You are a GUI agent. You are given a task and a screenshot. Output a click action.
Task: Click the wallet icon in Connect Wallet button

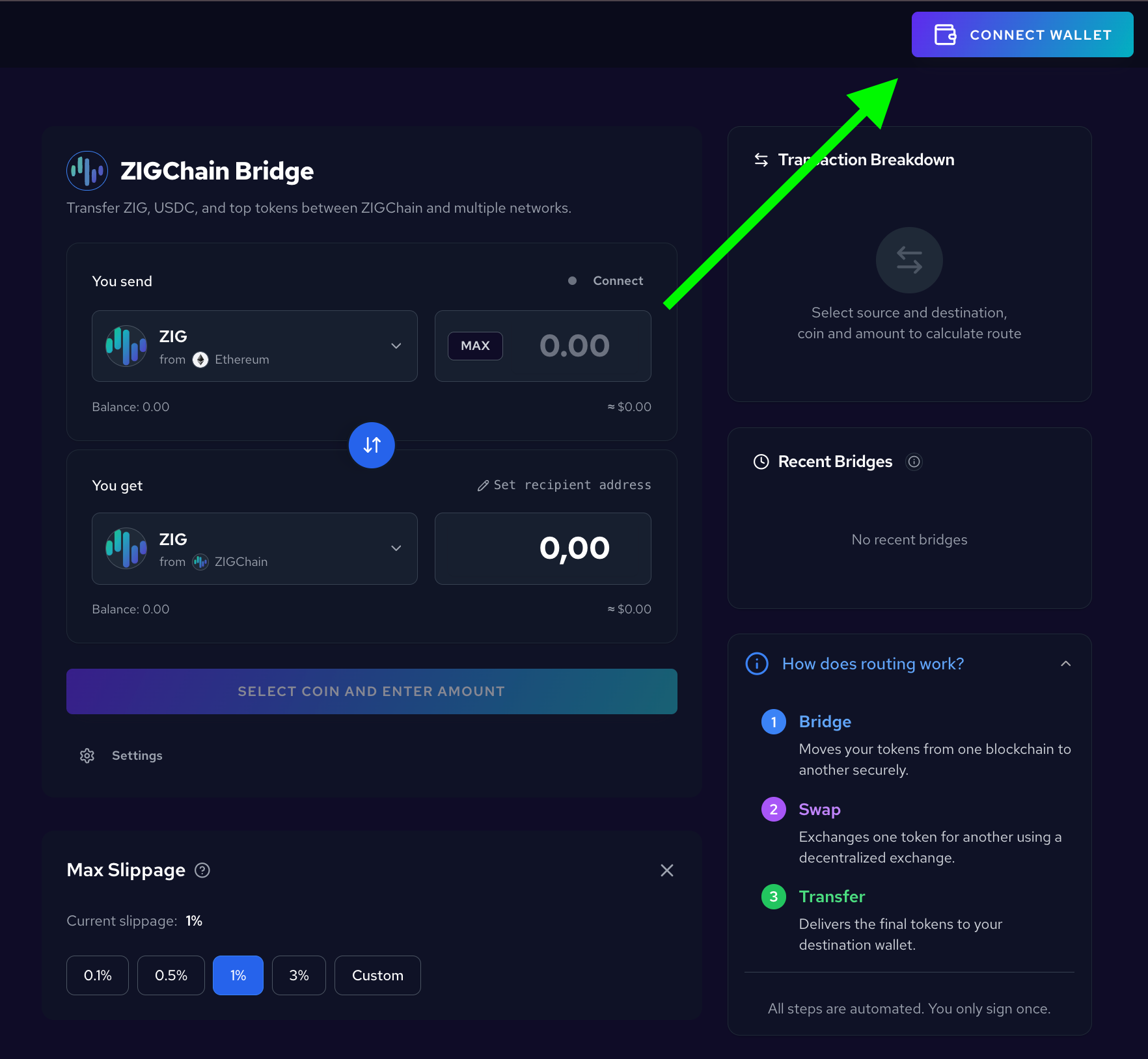click(x=946, y=34)
